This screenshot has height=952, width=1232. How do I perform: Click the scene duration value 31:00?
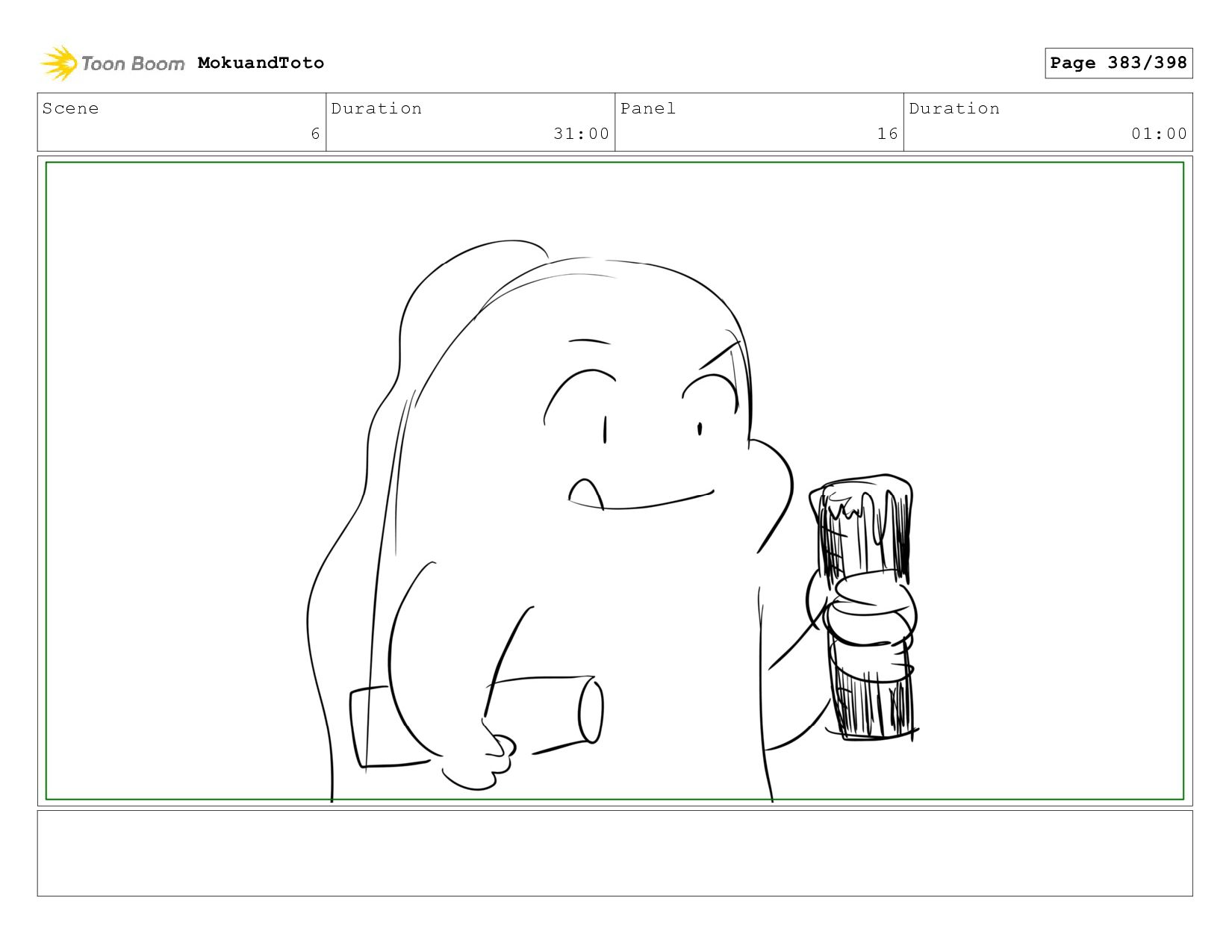coord(581,134)
